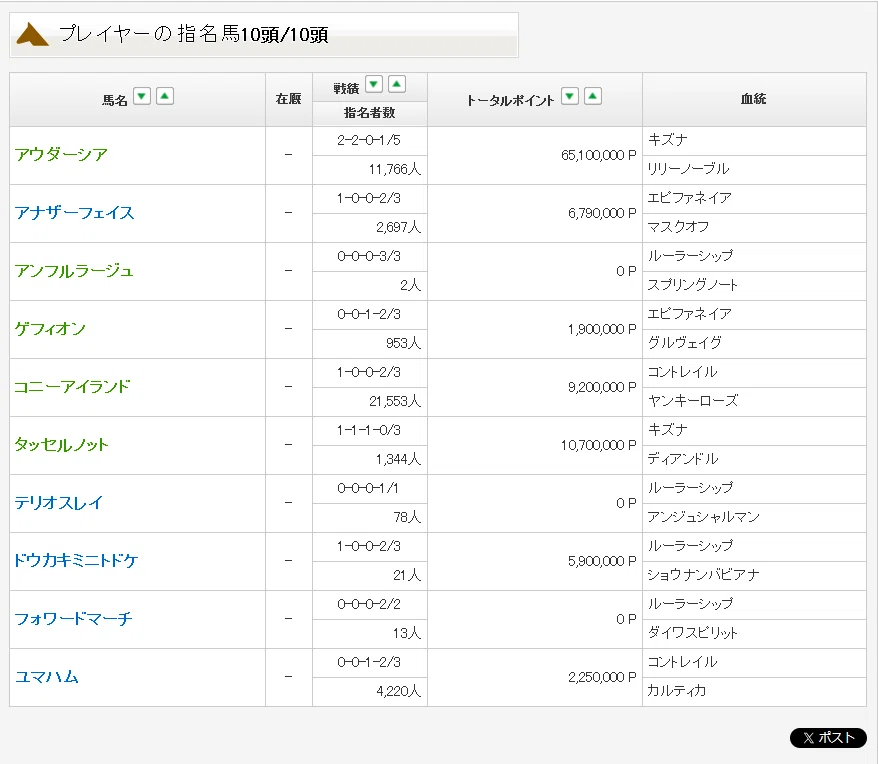This screenshot has height=764, width=878.
Task: Select bloodline グルヴェイグ
Action: [x=684, y=343]
